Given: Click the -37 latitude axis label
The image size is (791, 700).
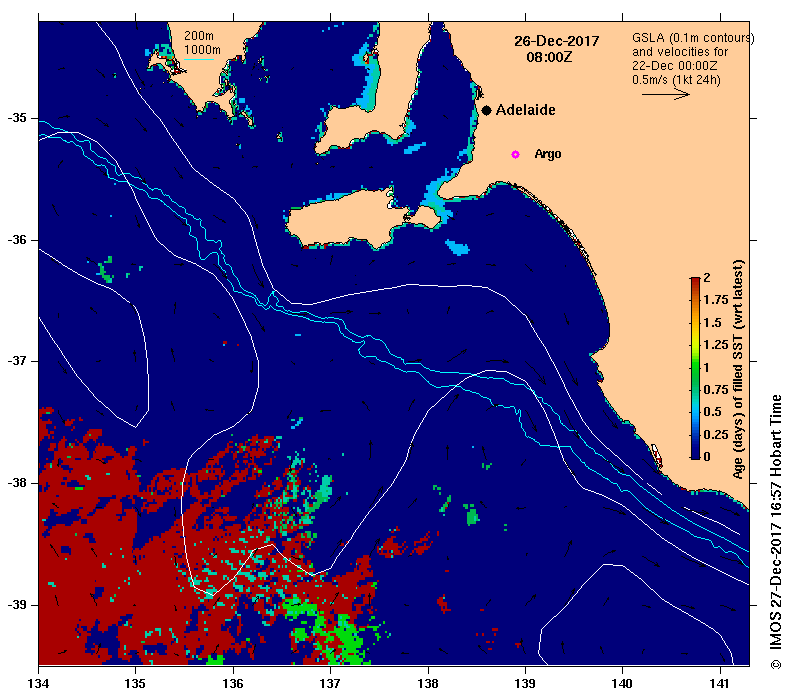Looking at the screenshot, I should (17, 361).
